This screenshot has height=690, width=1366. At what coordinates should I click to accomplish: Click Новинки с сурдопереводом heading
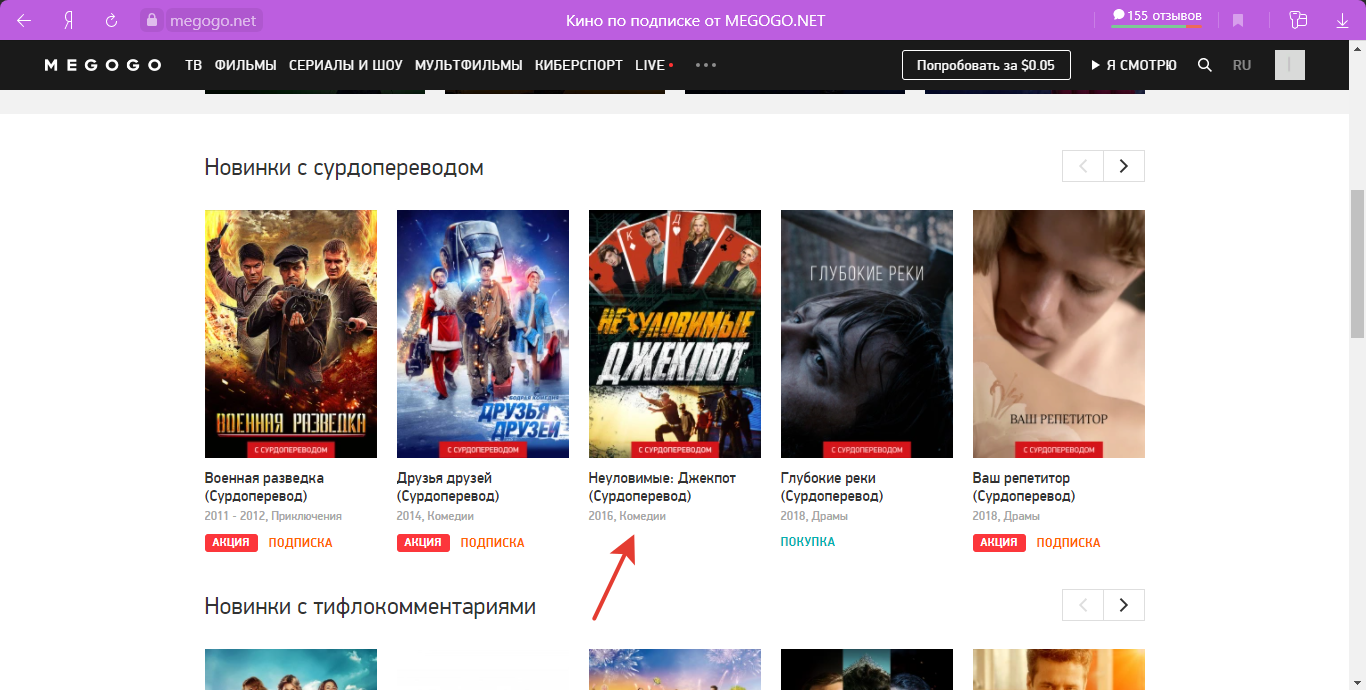(344, 167)
